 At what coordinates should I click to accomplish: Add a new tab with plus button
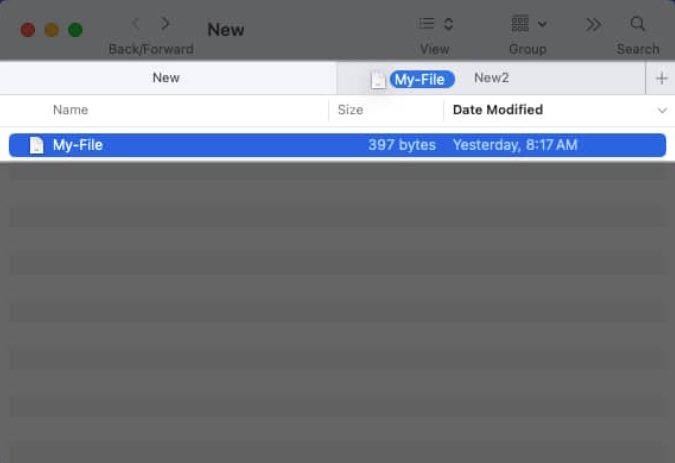[x=661, y=78]
